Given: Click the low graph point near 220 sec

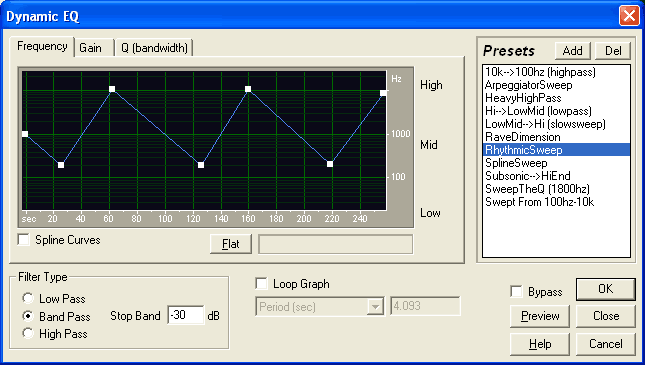Looking at the screenshot, I should pos(330,164).
